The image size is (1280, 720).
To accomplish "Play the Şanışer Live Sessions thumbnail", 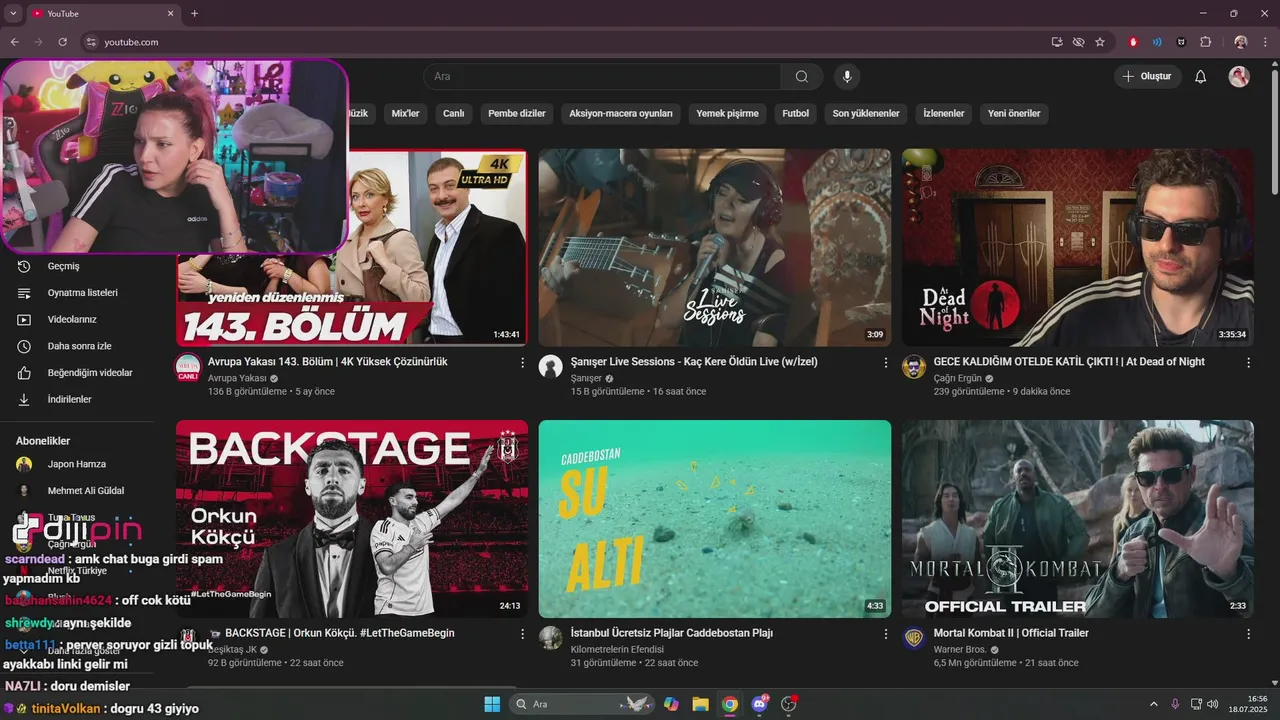I will point(715,248).
